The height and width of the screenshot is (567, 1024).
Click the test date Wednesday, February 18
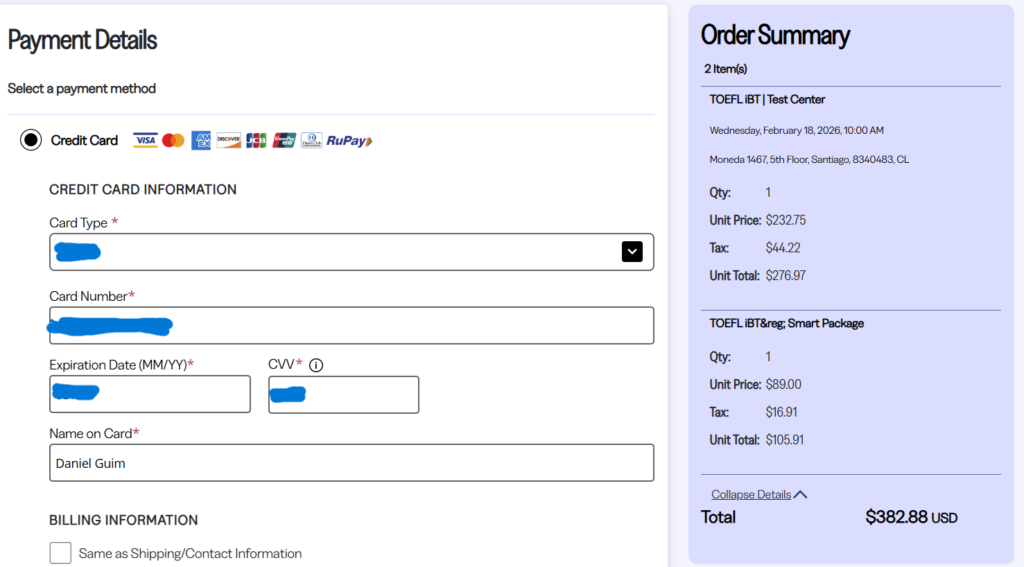[x=797, y=131]
